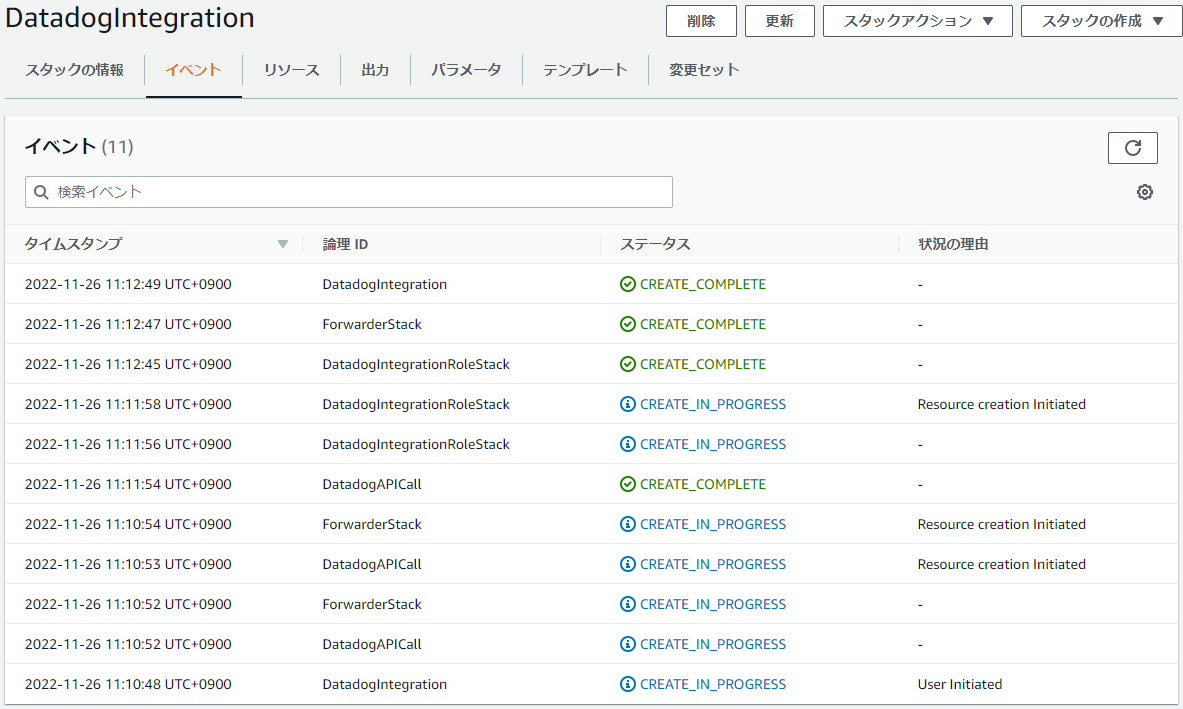
Task: Sort by タイムスタンプ column header
Action: coord(73,244)
